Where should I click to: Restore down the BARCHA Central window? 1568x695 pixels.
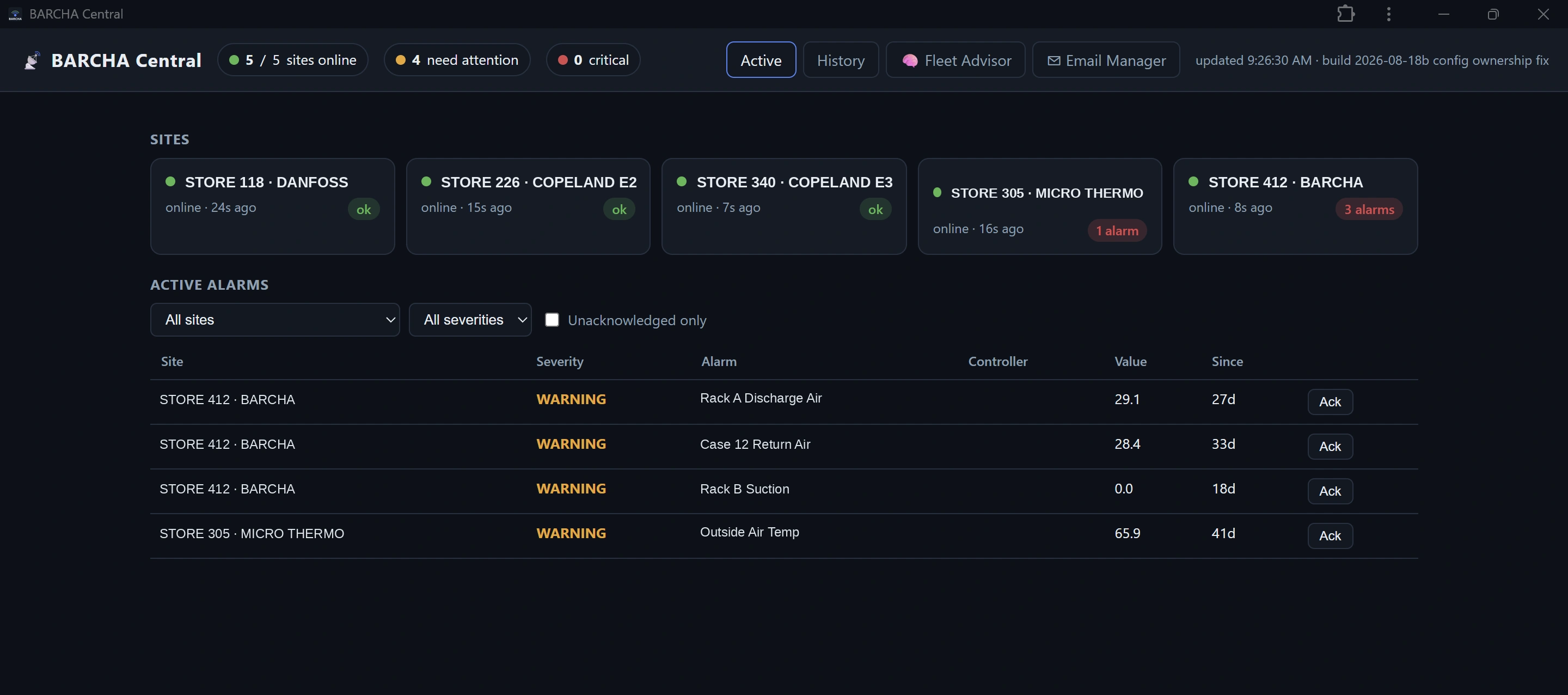click(1492, 14)
